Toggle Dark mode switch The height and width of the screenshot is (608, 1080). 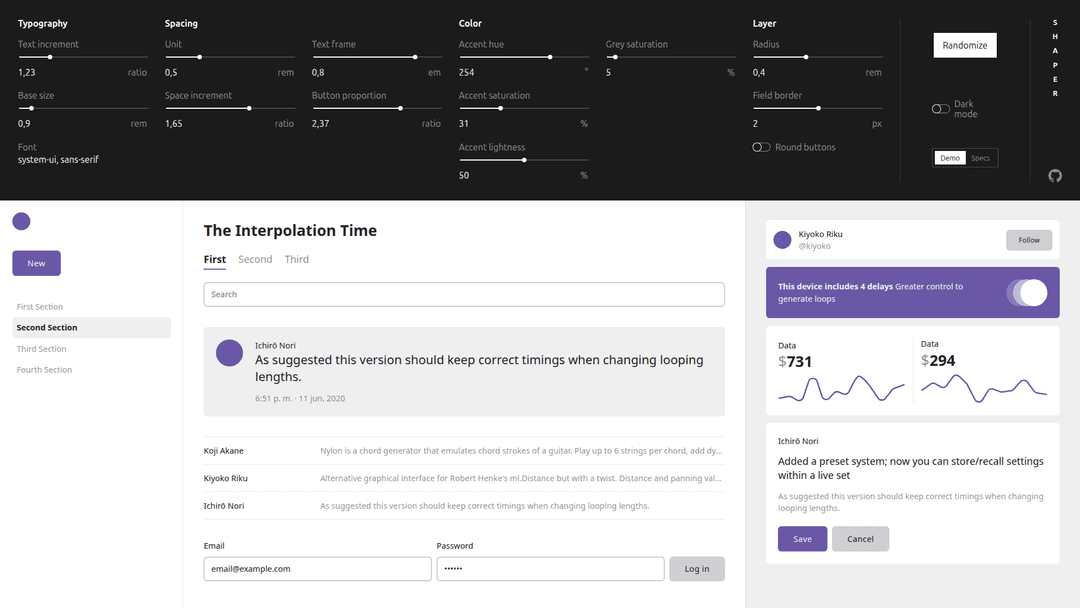tap(940, 109)
